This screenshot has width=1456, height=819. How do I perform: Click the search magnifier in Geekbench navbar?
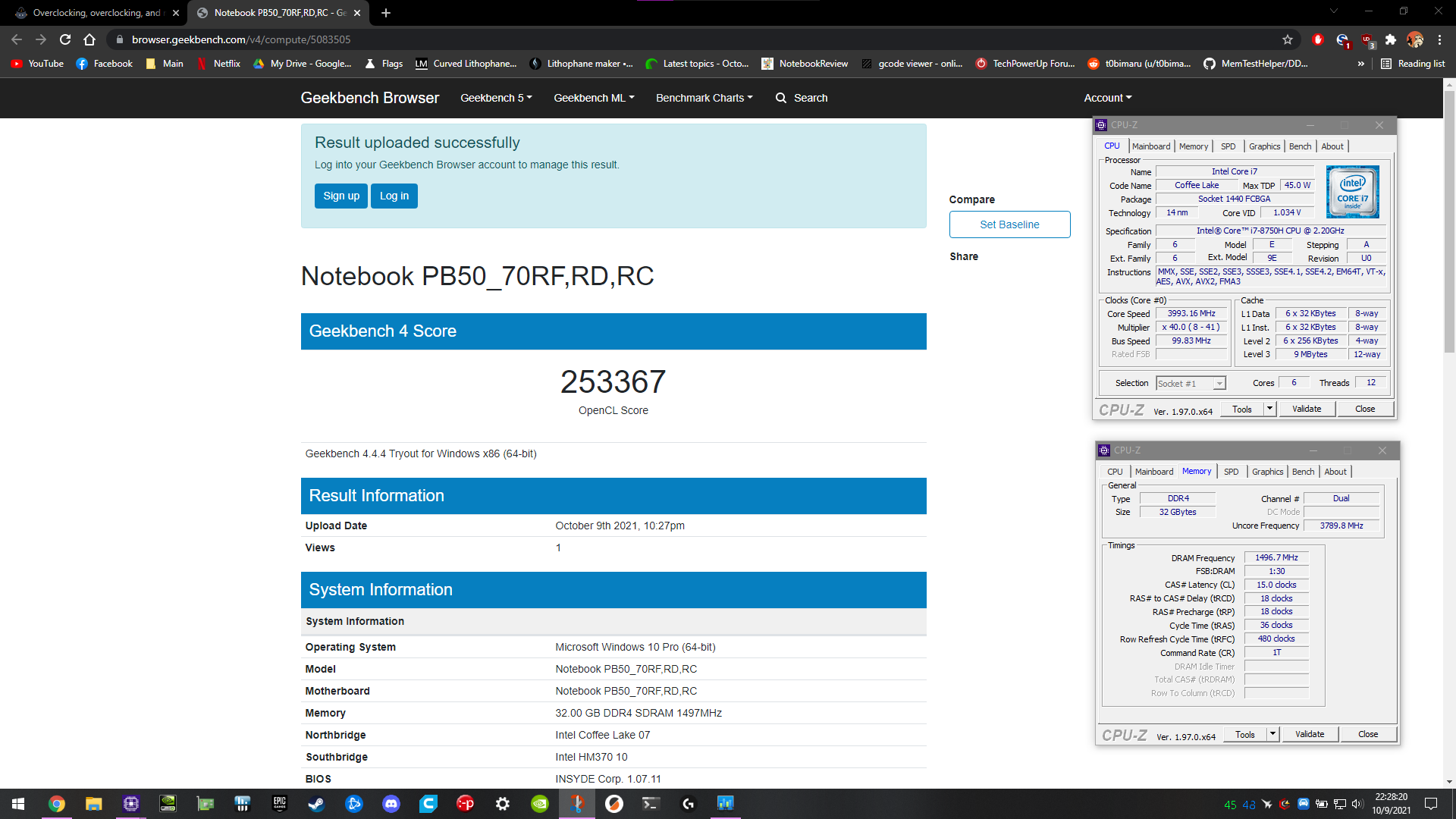point(781,98)
